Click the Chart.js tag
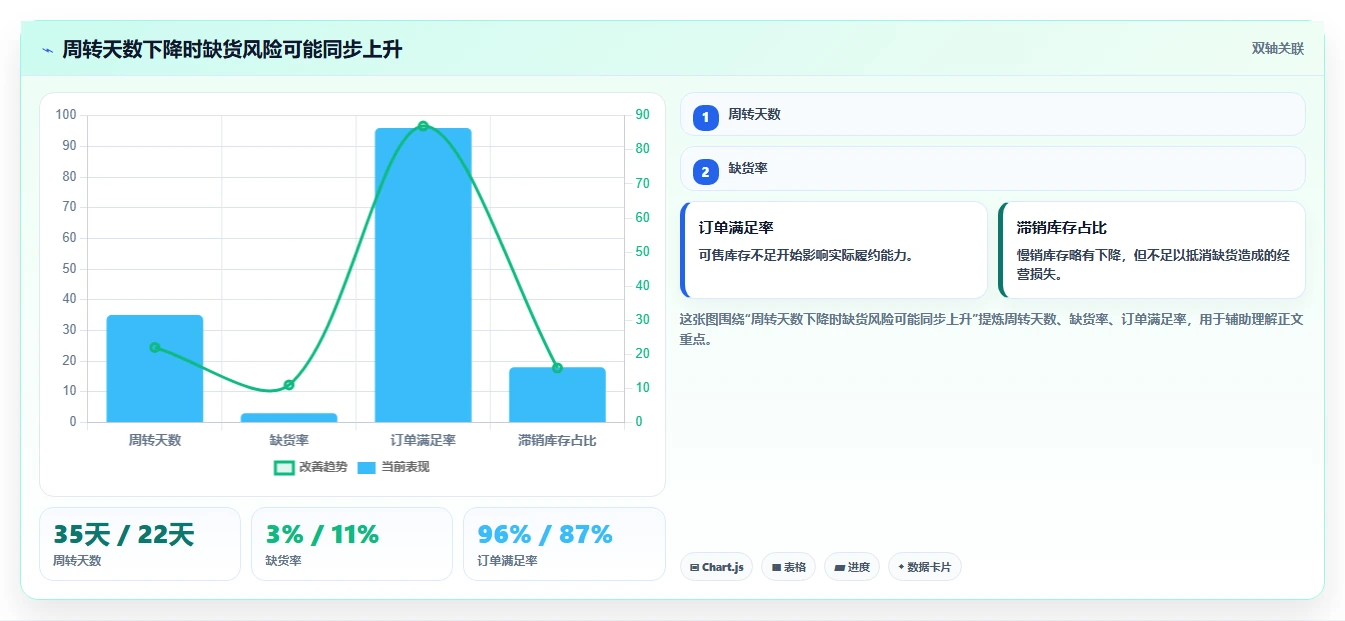The image size is (1345, 621). [x=716, y=567]
